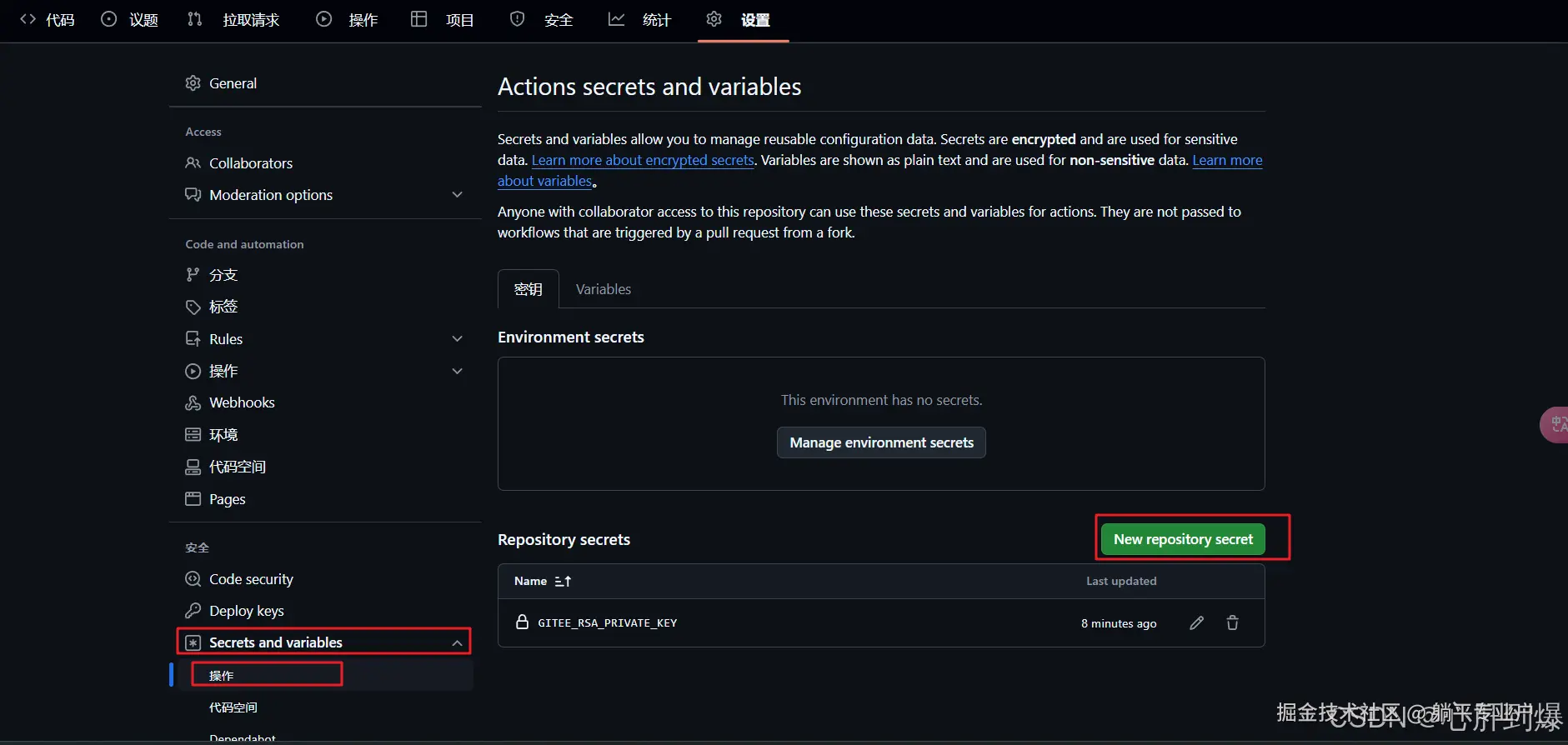The height and width of the screenshot is (745, 1568).
Task: Click the comment icon beside Moderation options
Action: (x=193, y=195)
